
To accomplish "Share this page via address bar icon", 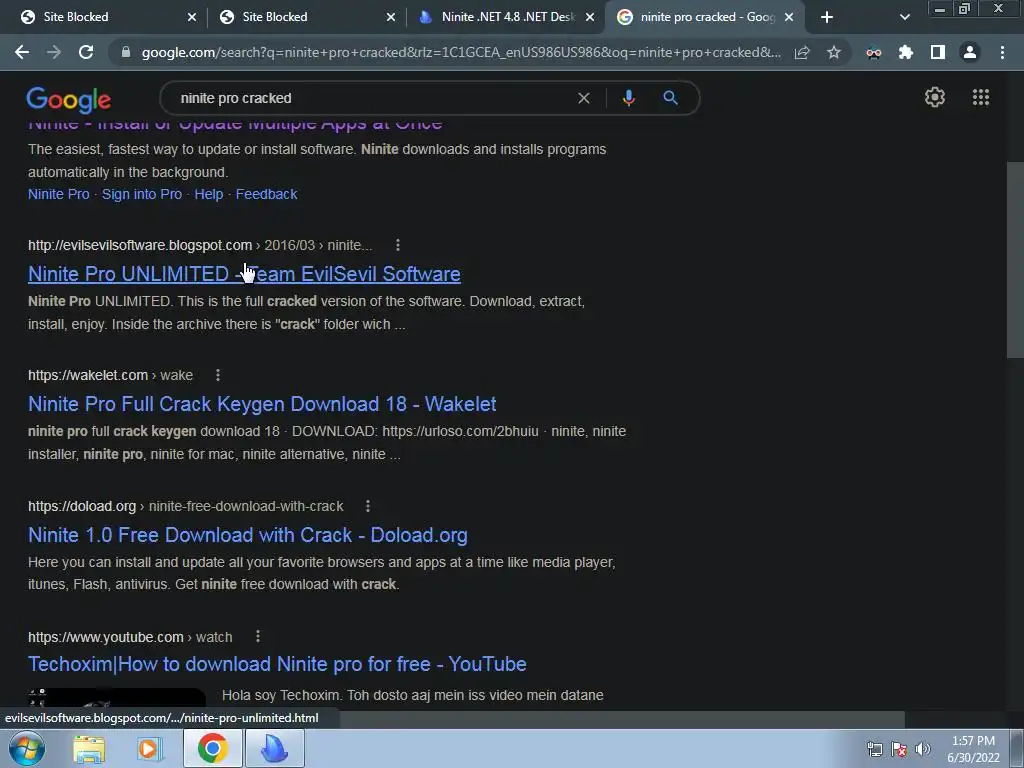I will [x=801, y=52].
